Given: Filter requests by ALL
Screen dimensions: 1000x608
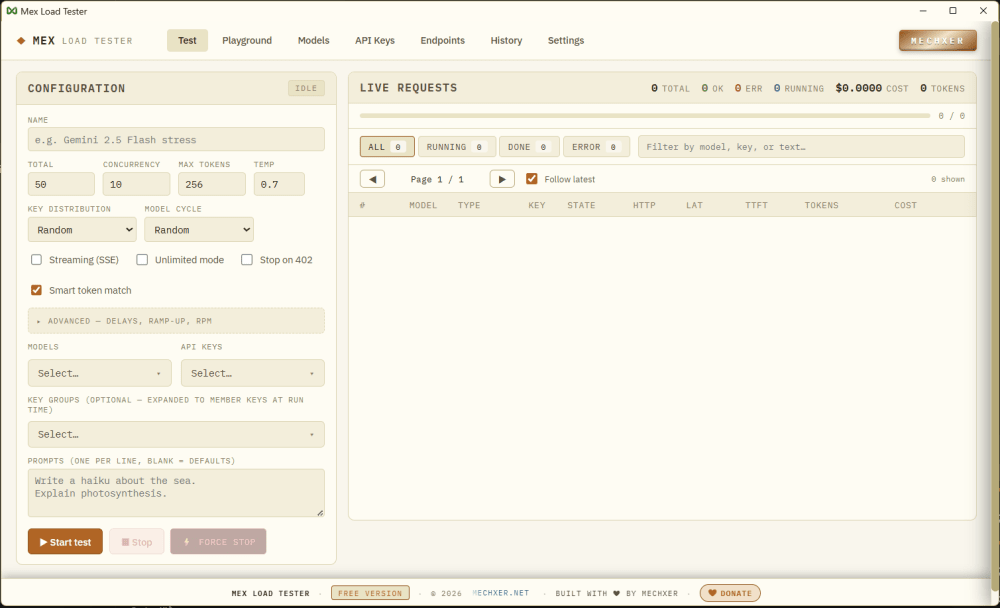Looking at the screenshot, I should (x=387, y=147).
